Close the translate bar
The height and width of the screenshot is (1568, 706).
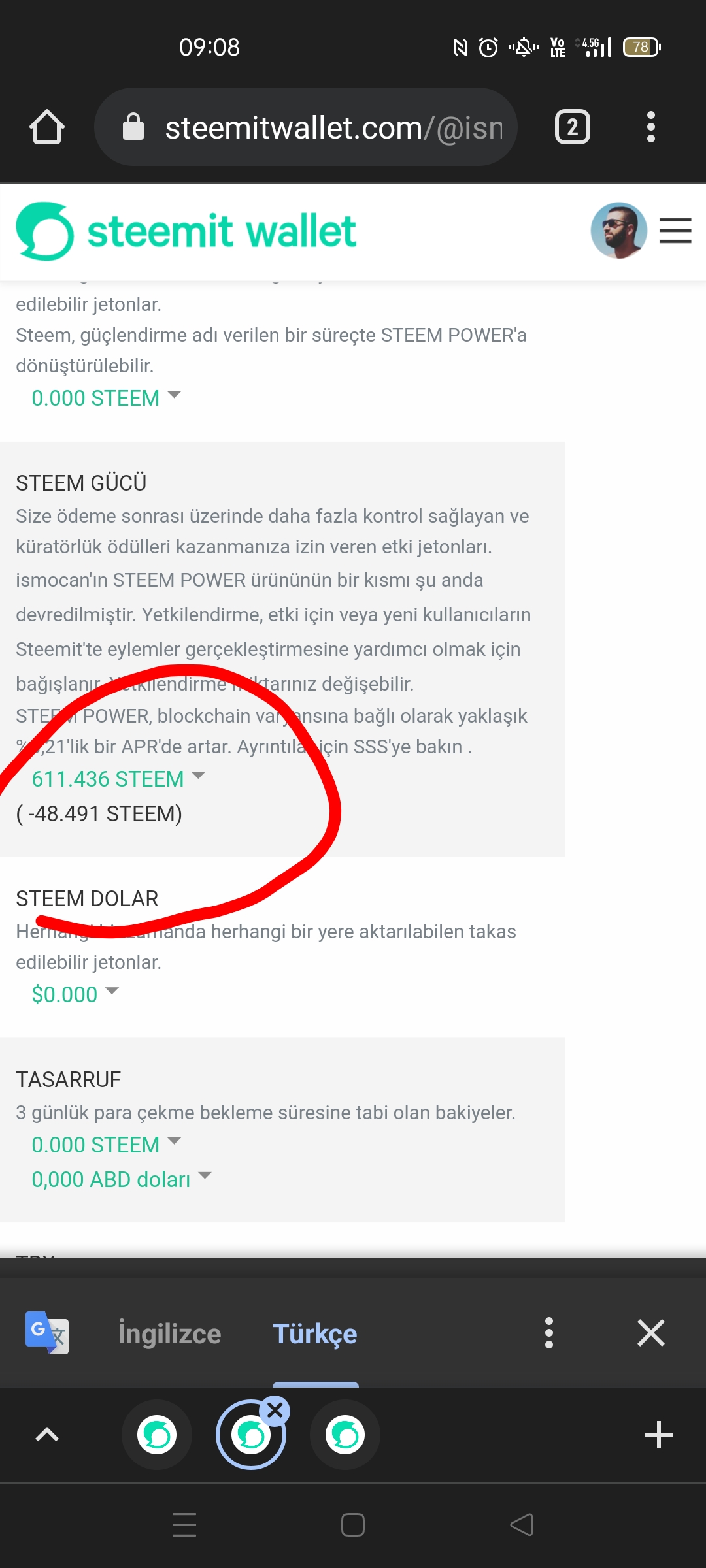tap(651, 1333)
